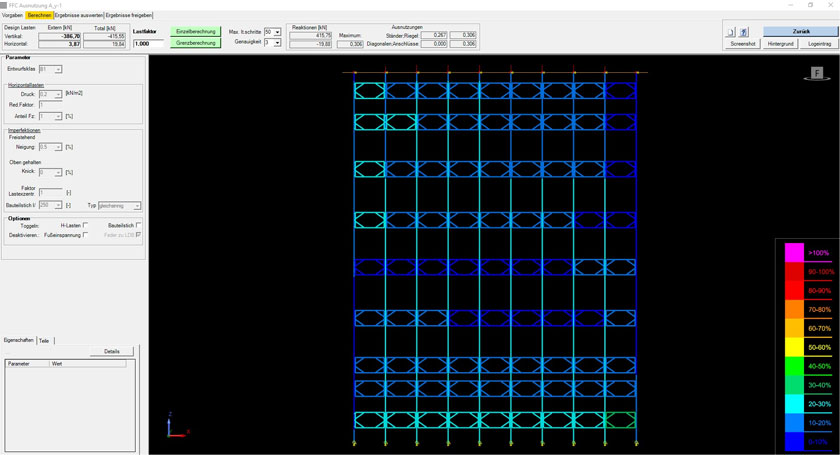Check the Fußeinspannung checkbox
Screen dimensions: 840x455
click(x=86, y=234)
